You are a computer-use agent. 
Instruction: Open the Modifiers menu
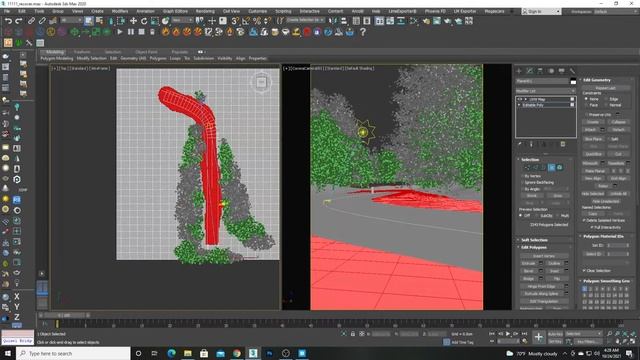coord(120,11)
